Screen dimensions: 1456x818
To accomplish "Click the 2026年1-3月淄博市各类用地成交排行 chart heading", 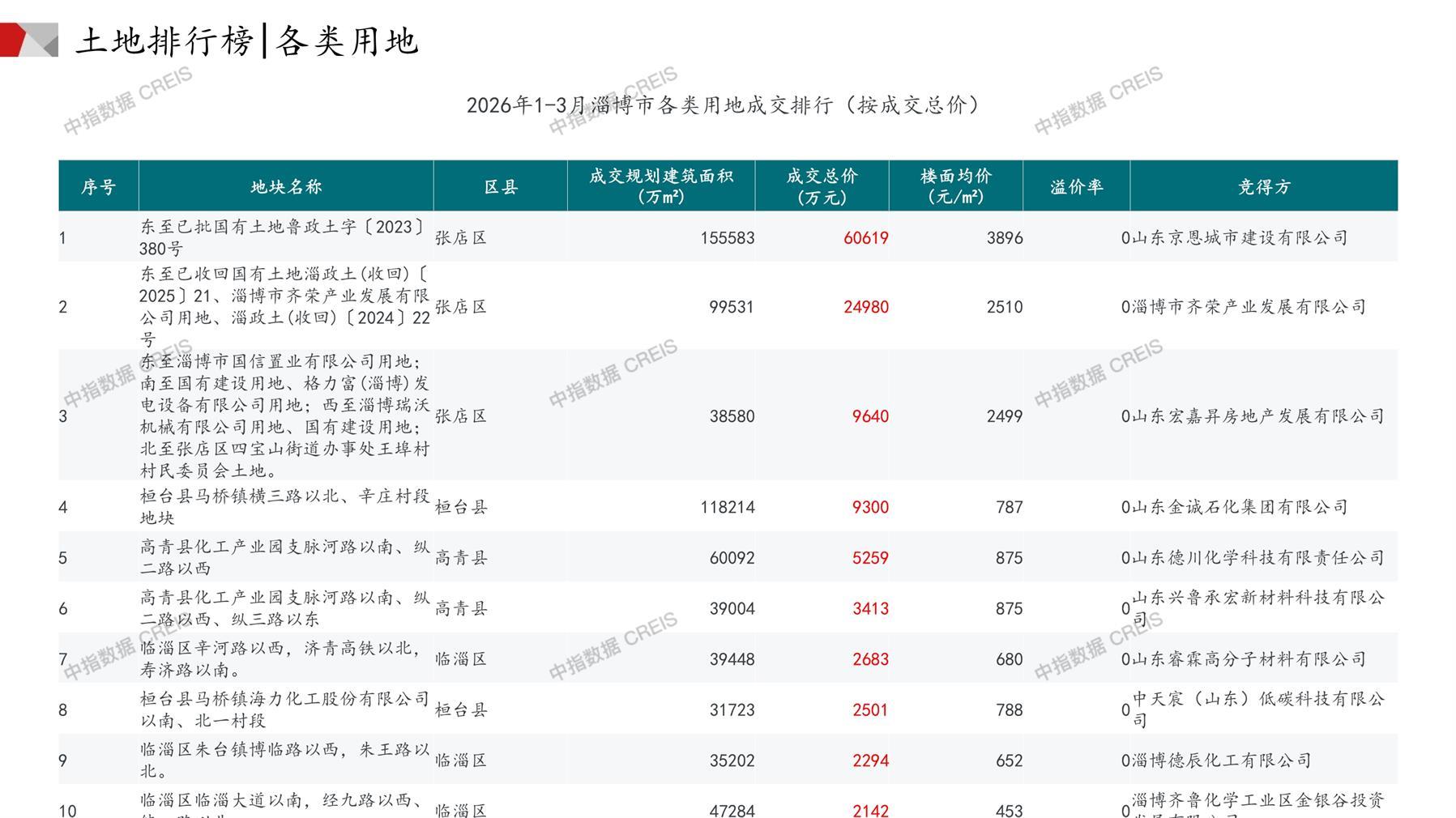I will tap(723, 105).
